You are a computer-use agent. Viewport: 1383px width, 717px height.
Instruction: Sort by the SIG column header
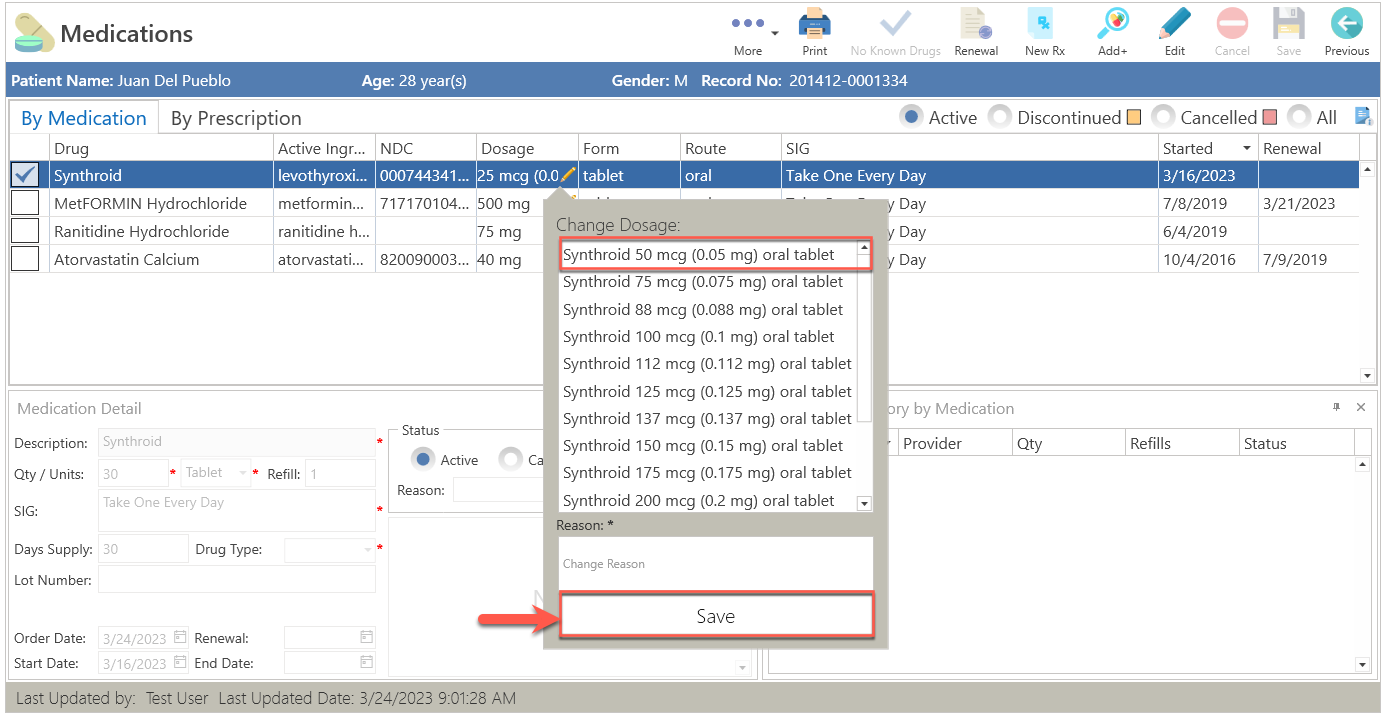(969, 148)
